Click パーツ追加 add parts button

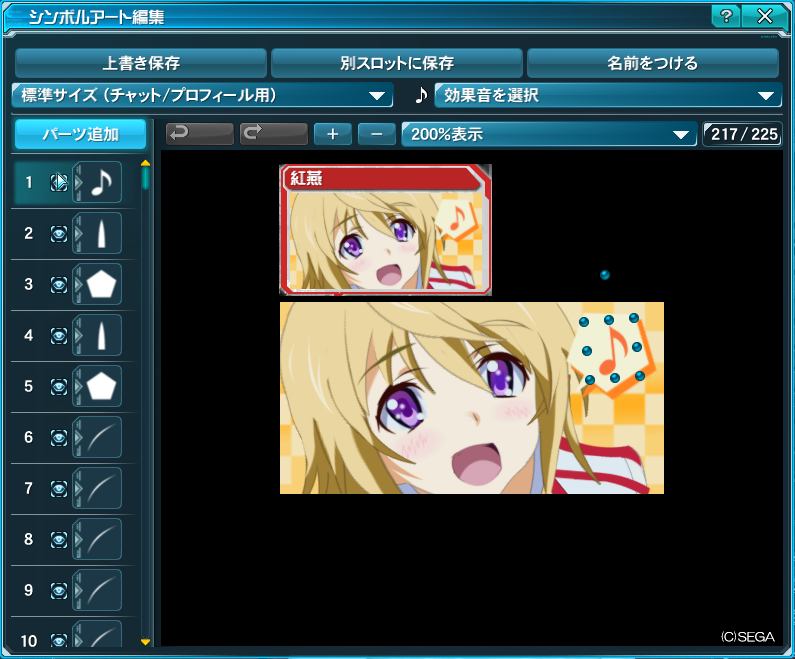click(x=81, y=134)
